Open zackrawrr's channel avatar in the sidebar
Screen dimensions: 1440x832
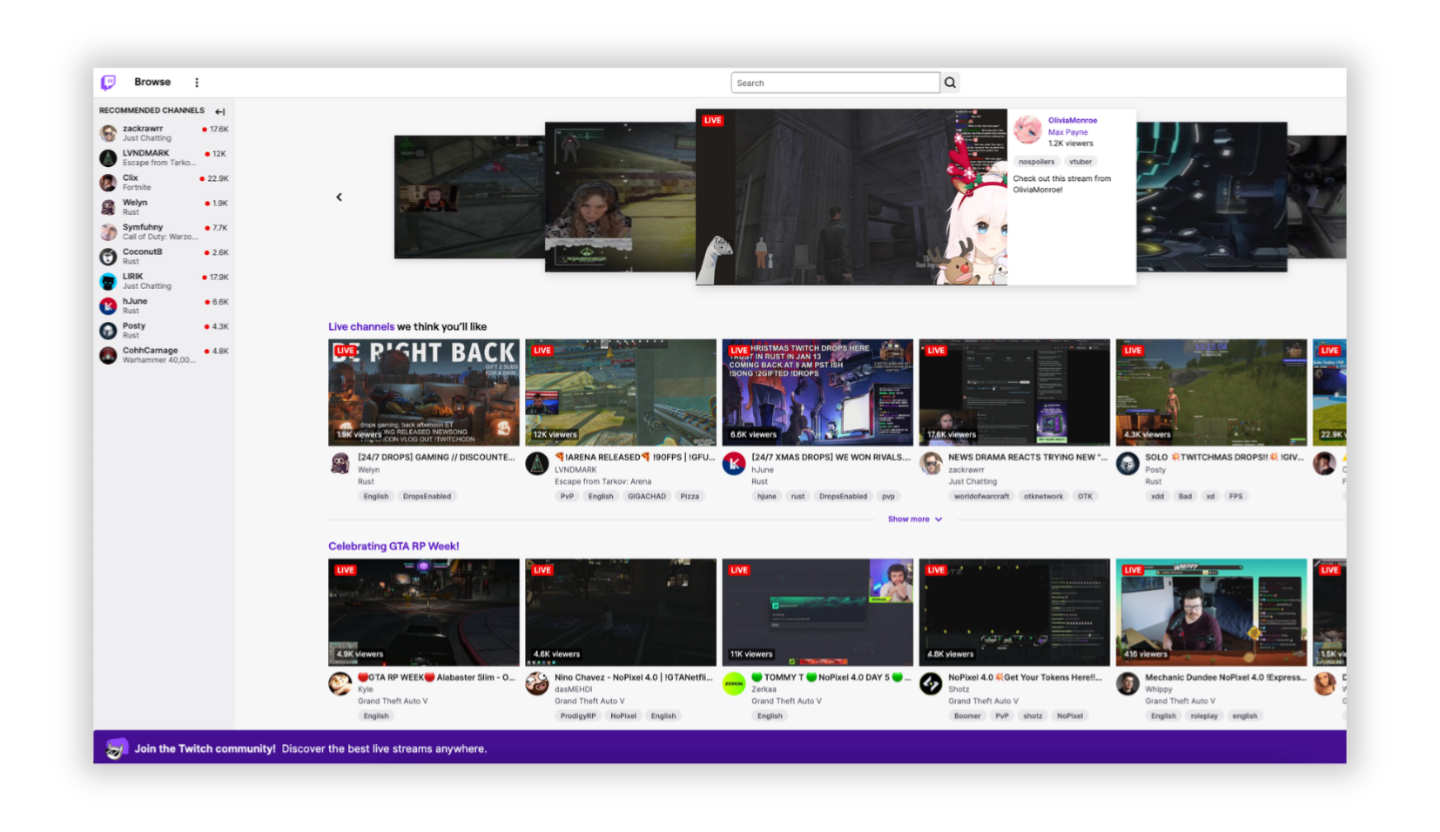pyautogui.click(x=107, y=132)
